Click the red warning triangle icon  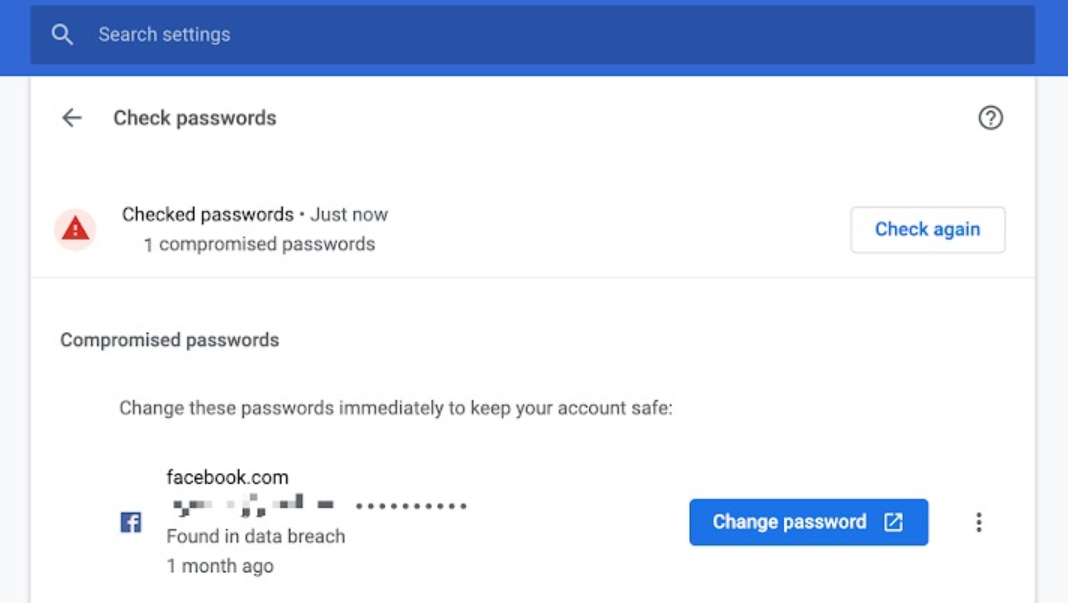click(75, 230)
